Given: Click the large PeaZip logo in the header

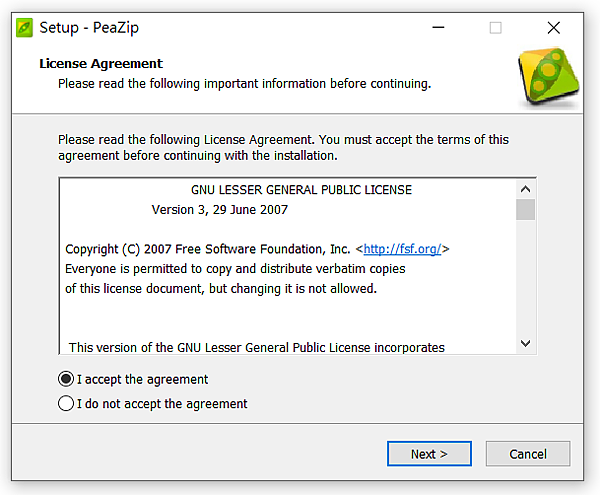Looking at the screenshot, I should click(x=548, y=76).
